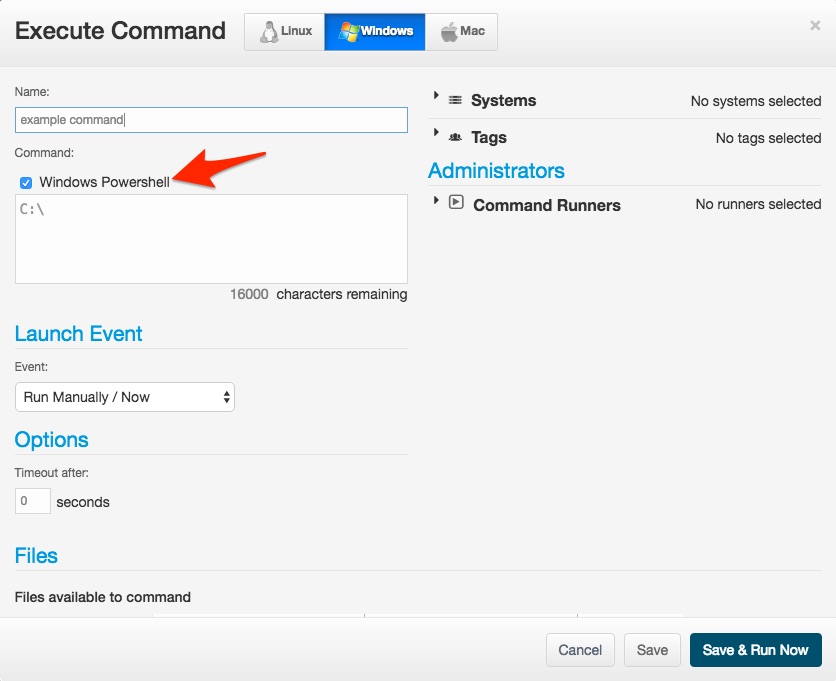Click the Windows flag logo icon
Viewport: 836px width, 681px height.
(349, 32)
